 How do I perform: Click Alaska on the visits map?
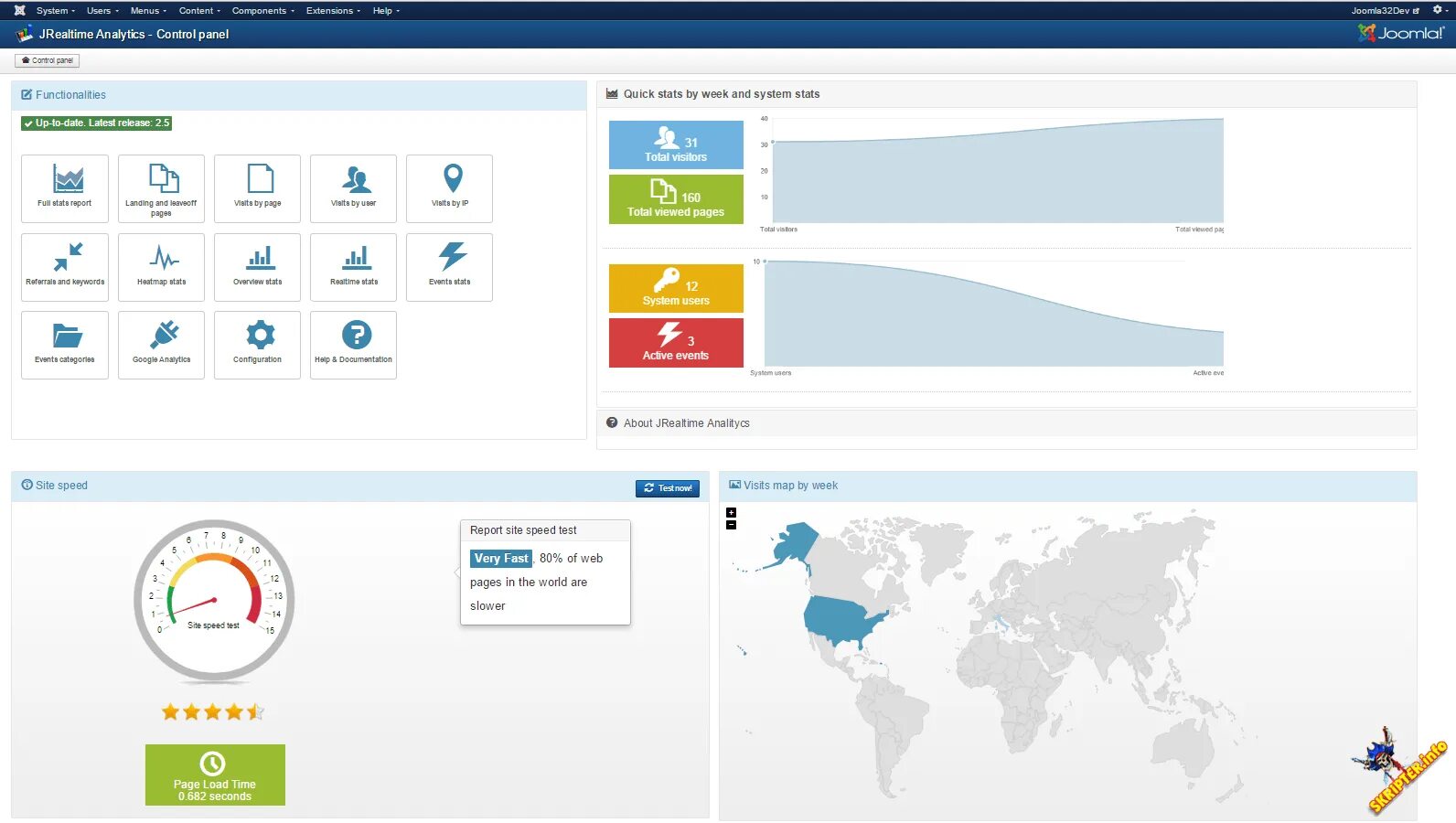click(x=794, y=546)
